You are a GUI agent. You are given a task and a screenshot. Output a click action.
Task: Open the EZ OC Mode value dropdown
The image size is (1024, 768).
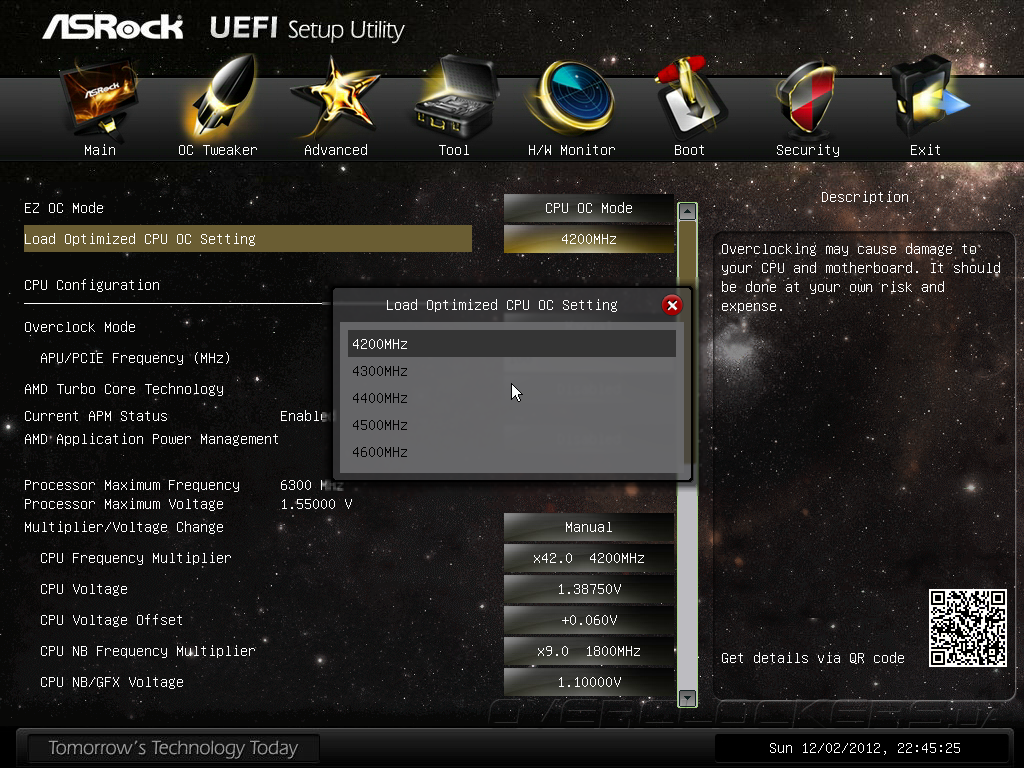(588, 208)
